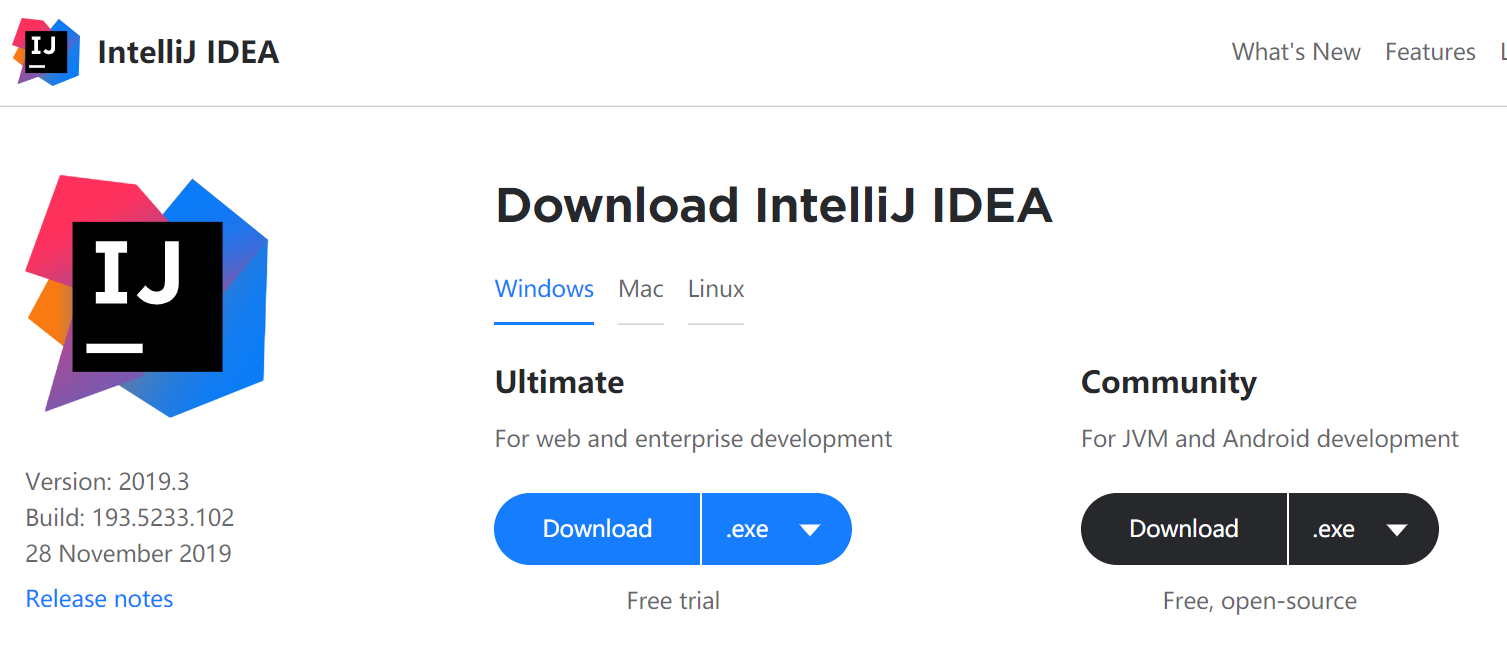Open the Release notes link
Image resolution: width=1507 pixels, height=670 pixels.
tap(99, 599)
